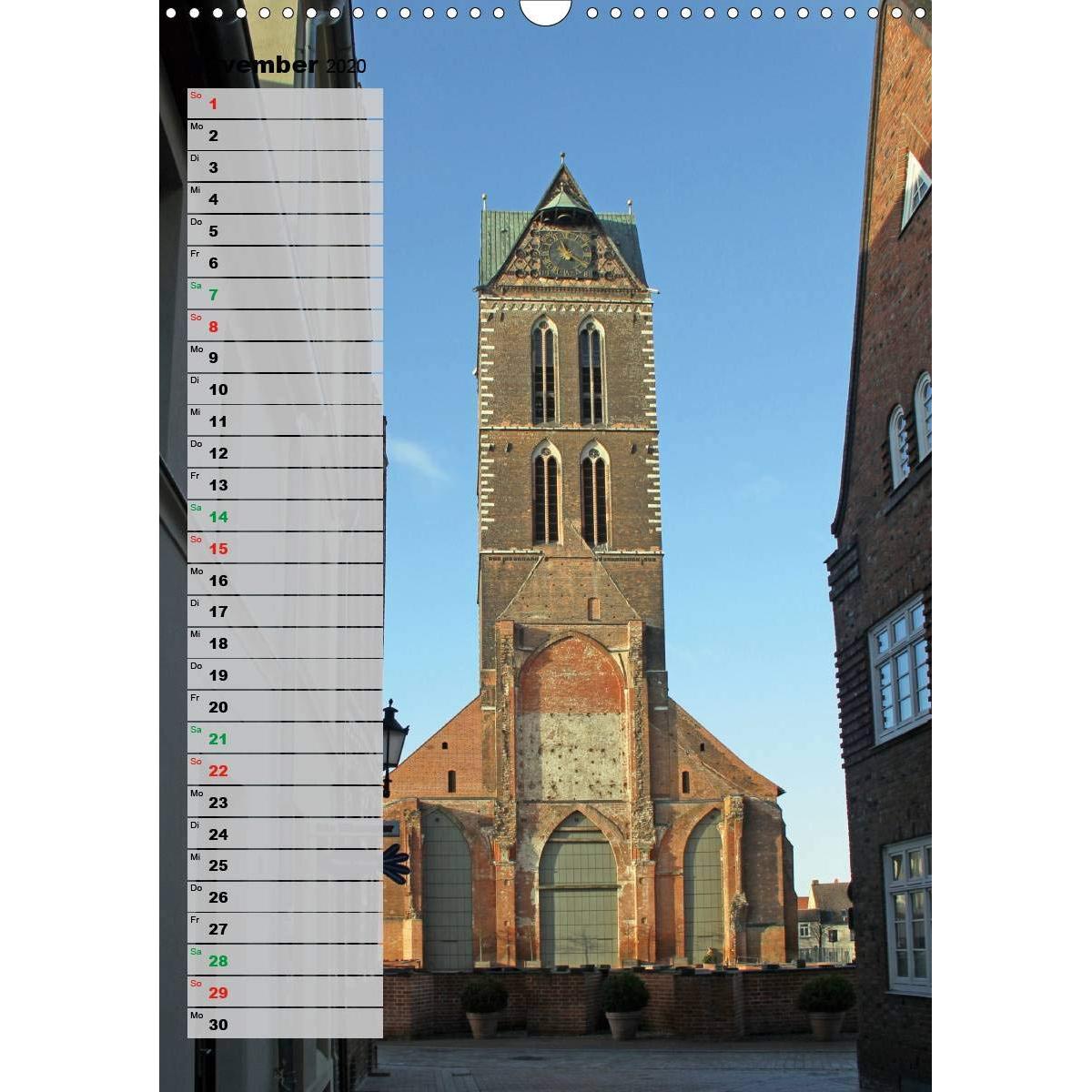The width and height of the screenshot is (1092, 1092).
Task: Select the green Saturday 21 row
Action: pos(285,738)
